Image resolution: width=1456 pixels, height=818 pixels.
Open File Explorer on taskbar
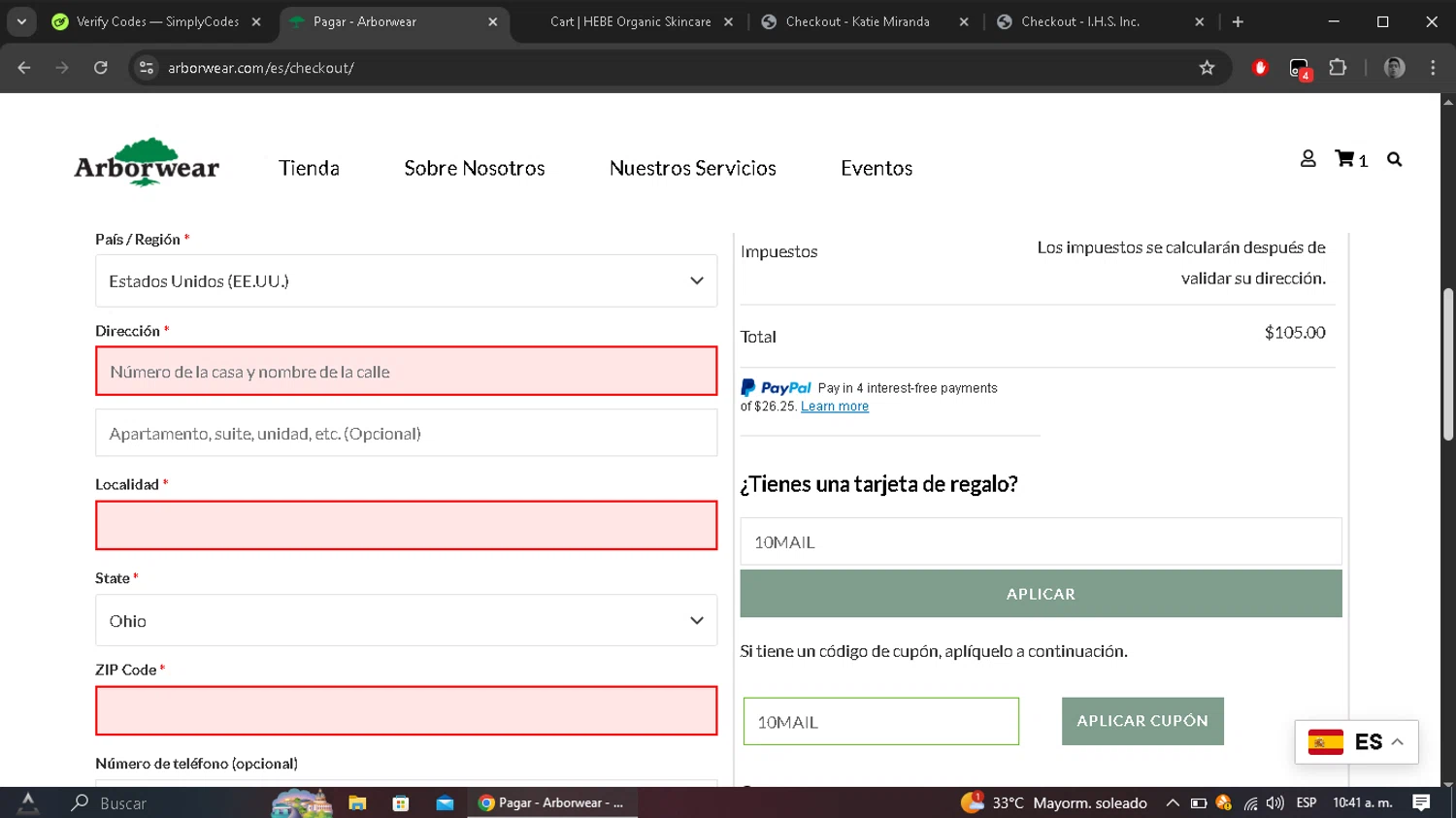(357, 802)
